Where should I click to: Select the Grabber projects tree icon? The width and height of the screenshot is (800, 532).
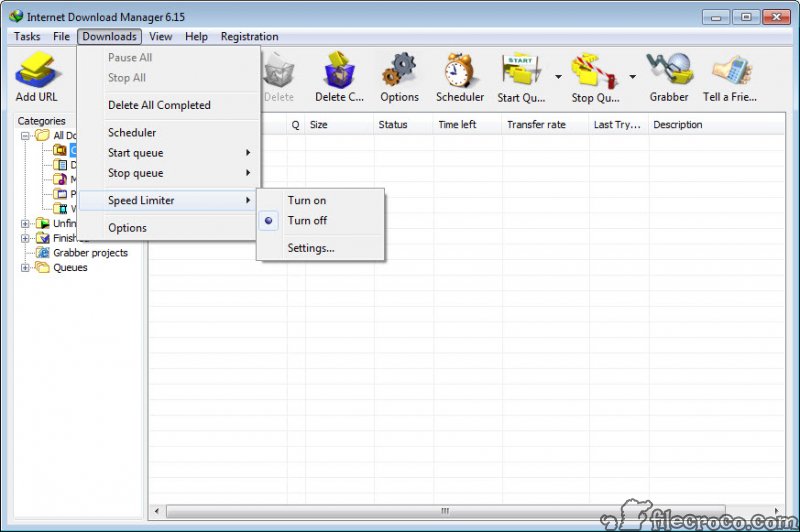click(x=43, y=252)
